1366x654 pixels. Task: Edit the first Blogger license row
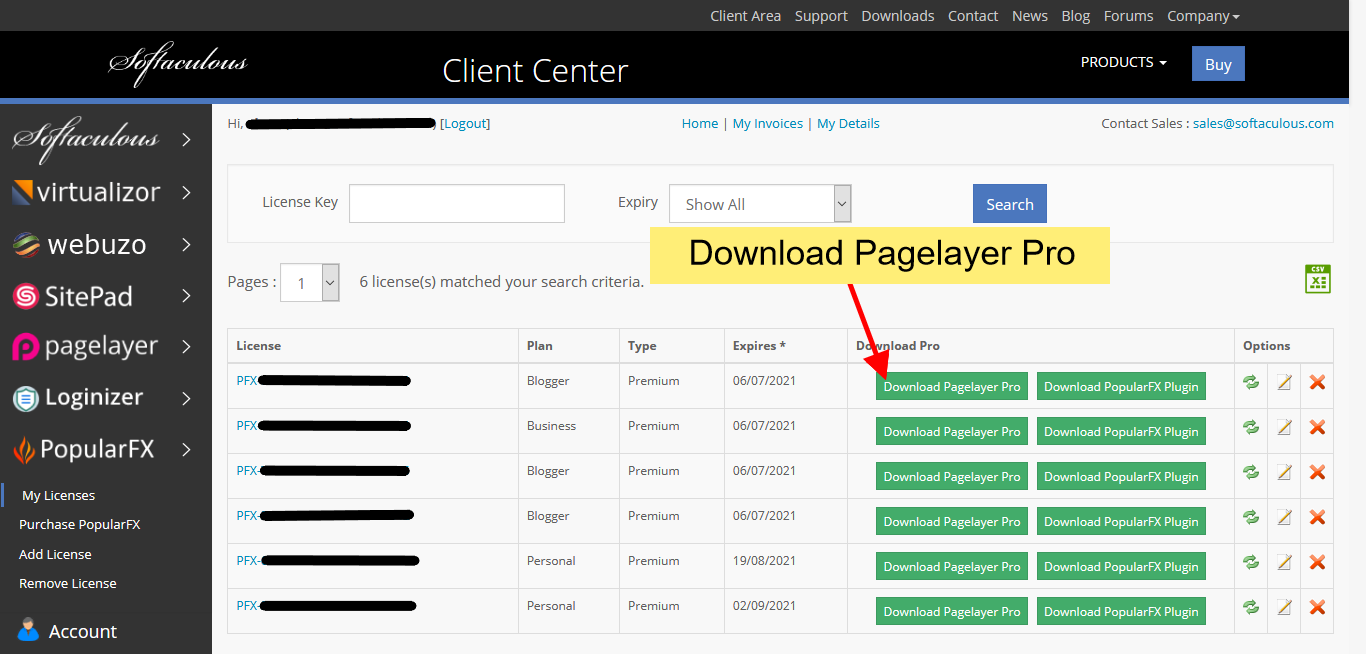click(x=1284, y=382)
